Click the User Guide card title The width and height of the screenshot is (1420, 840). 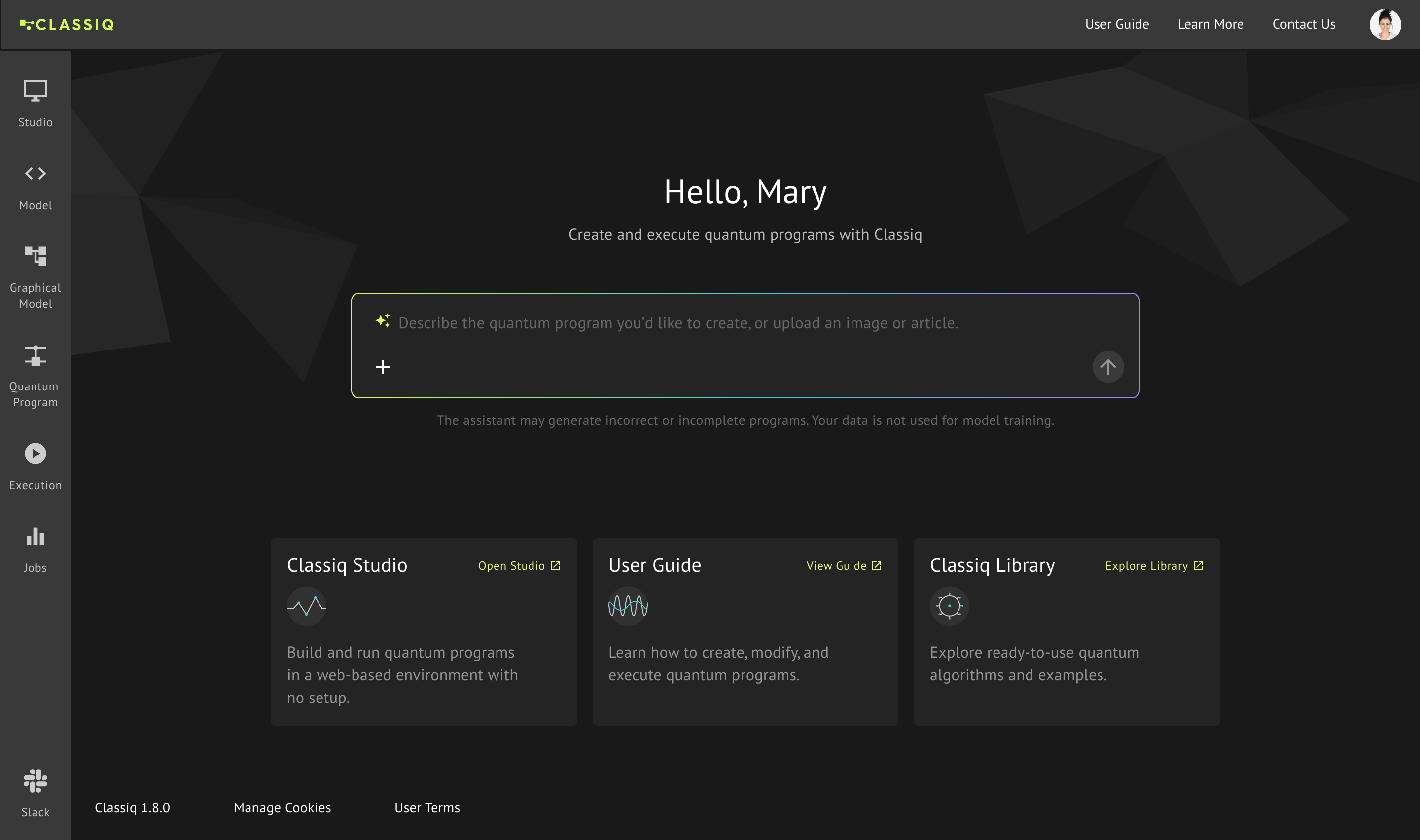pyautogui.click(x=655, y=565)
